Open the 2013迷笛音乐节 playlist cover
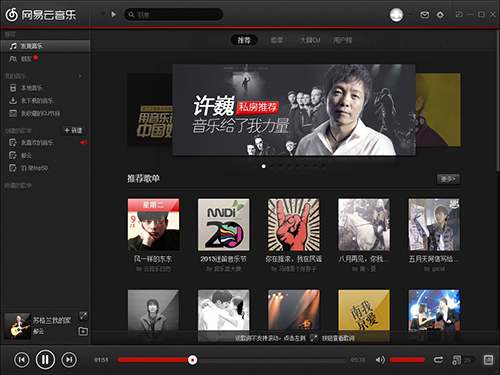500x375 pixels. point(223,225)
